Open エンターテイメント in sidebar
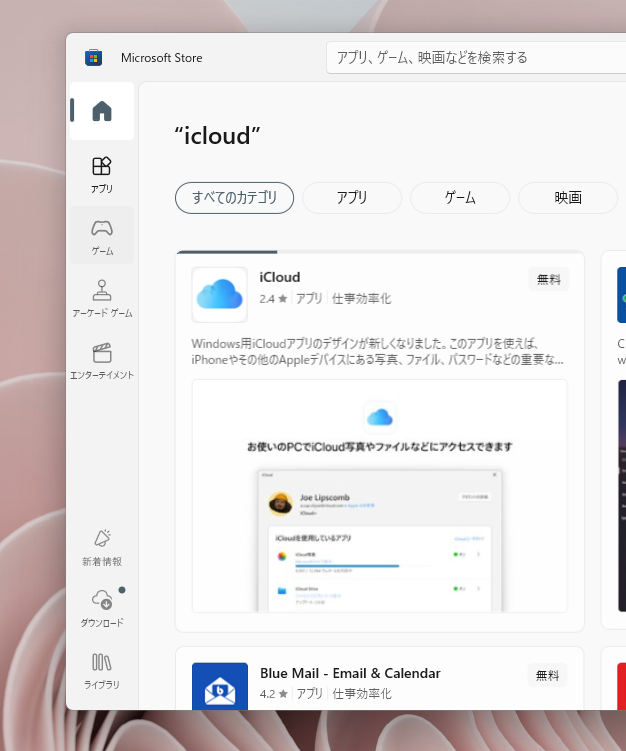Viewport: 626px width, 751px height. click(102, 361)
